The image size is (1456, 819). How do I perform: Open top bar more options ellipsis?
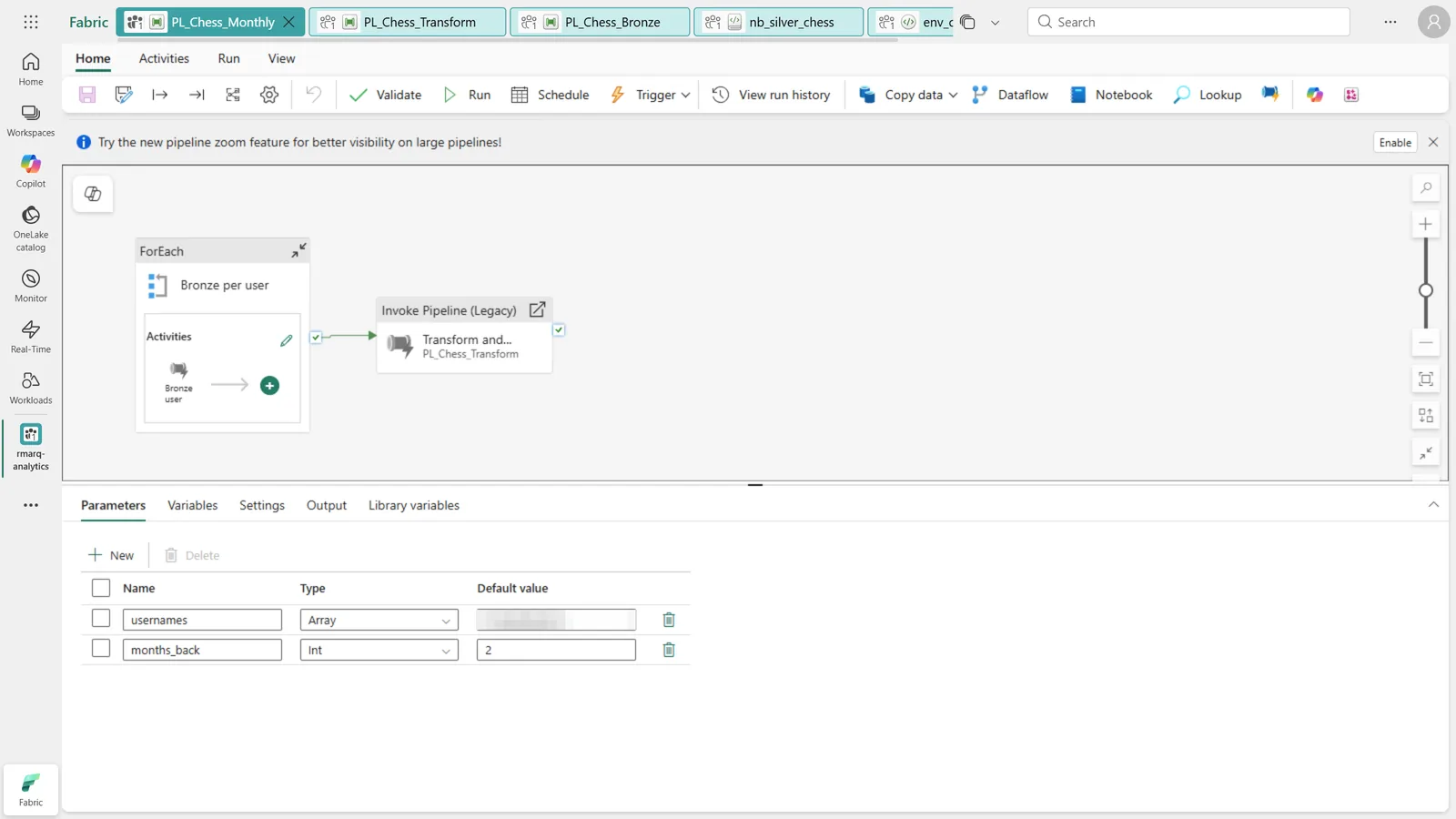coord(1390,22)
